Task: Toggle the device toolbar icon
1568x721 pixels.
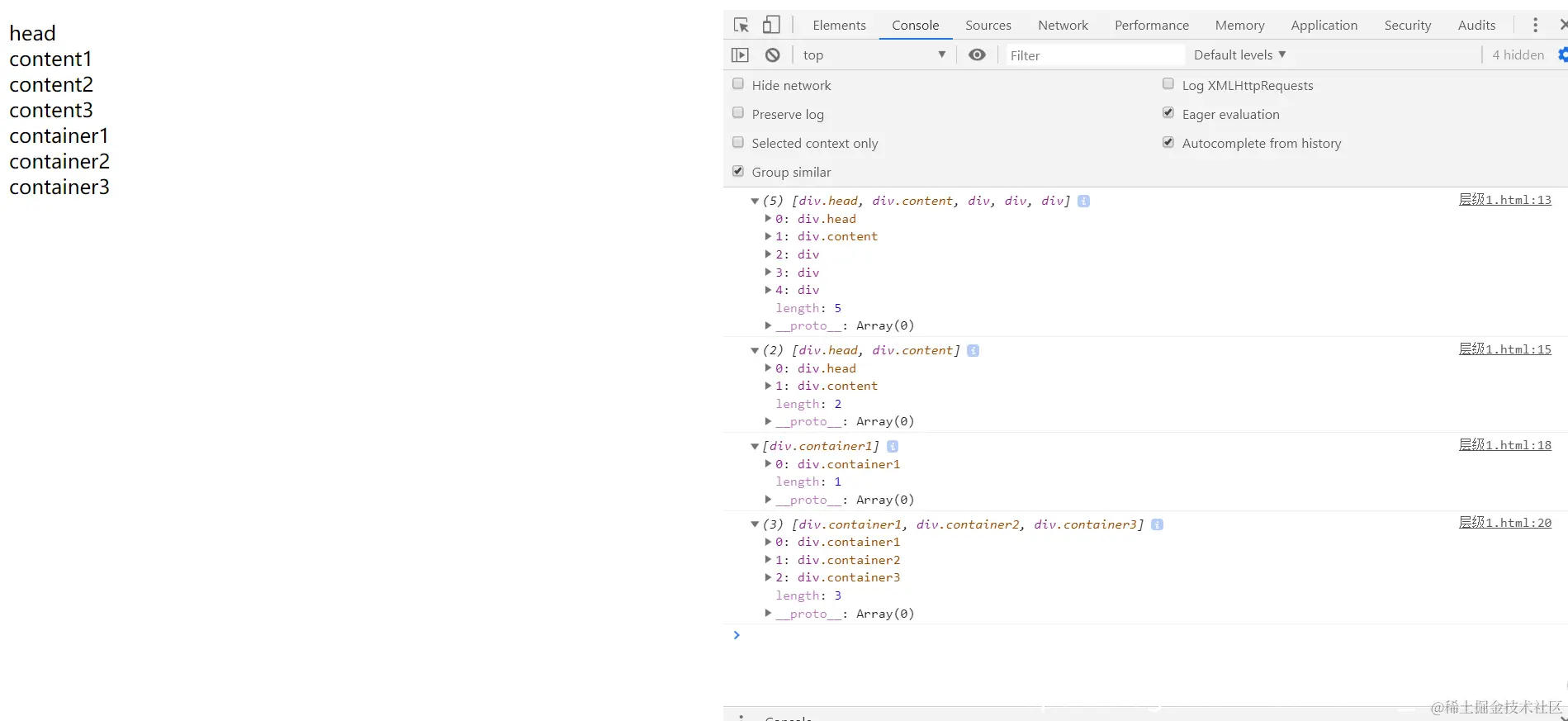Action: pyautogui.click(x=771, y=25)
